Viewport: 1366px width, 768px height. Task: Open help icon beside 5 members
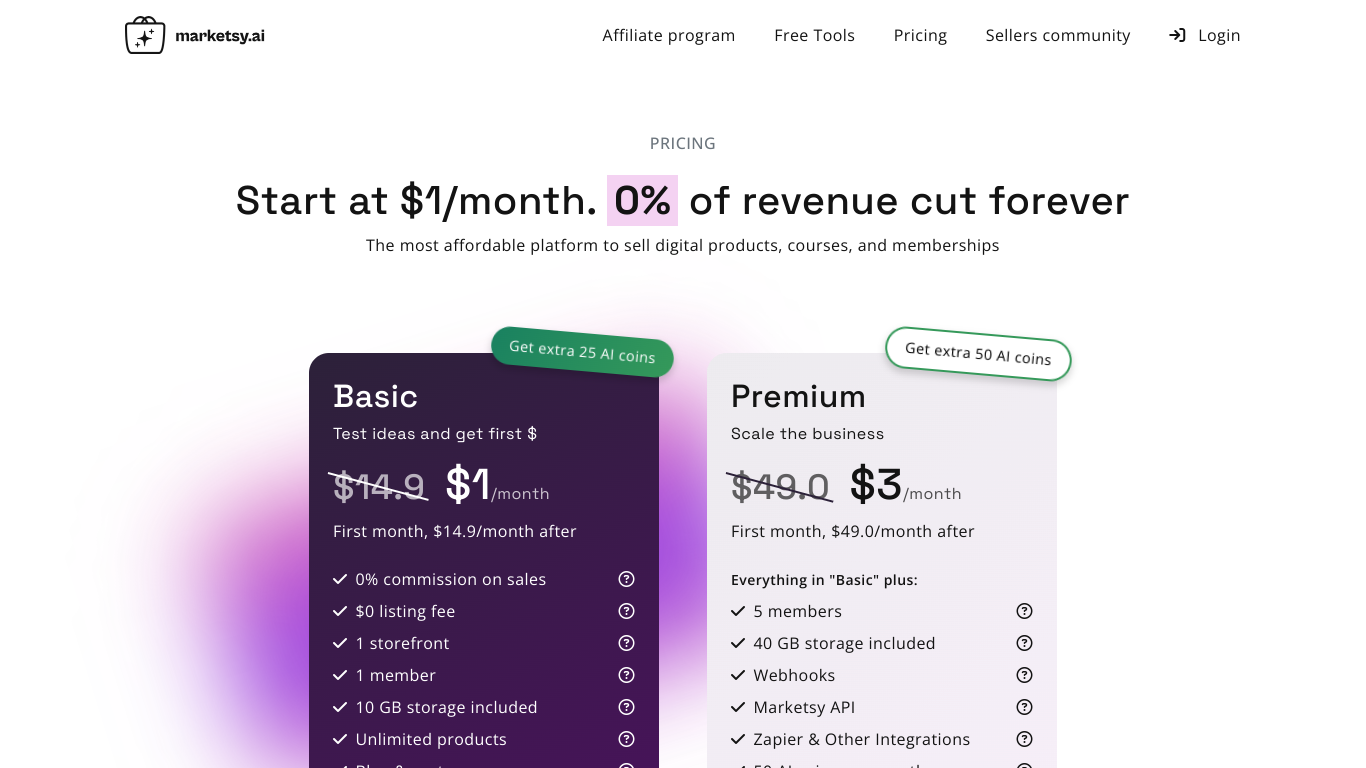tap(1024, 611)
